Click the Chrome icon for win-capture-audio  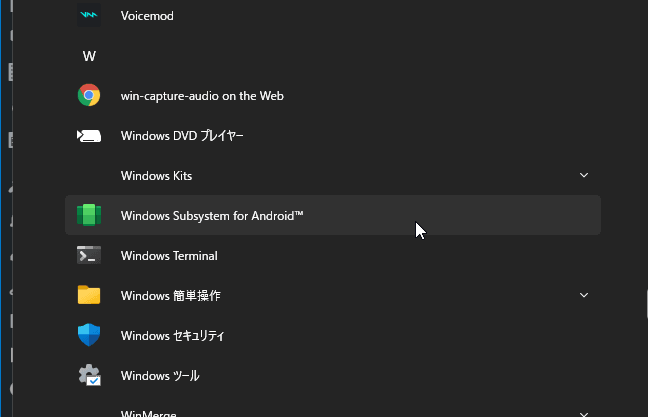[x=89, y=96]
